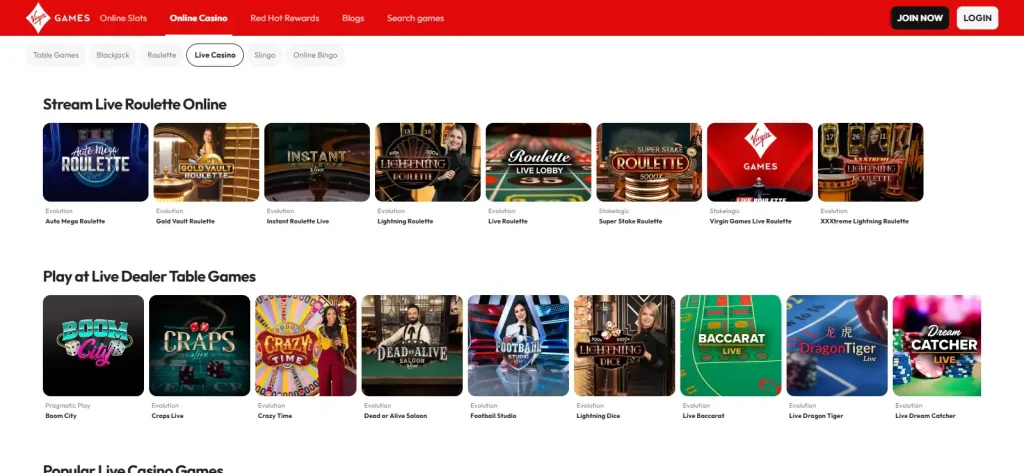The width and height of the screenshot is (1024, 473).
Task: Click the 'Pragmatic Play' provider label
Action: click(68, 406)
